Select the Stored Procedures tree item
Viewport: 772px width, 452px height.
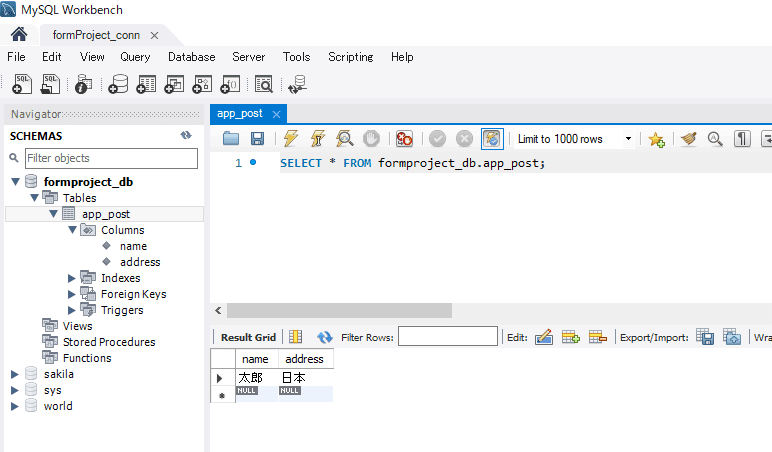(109, 342)
